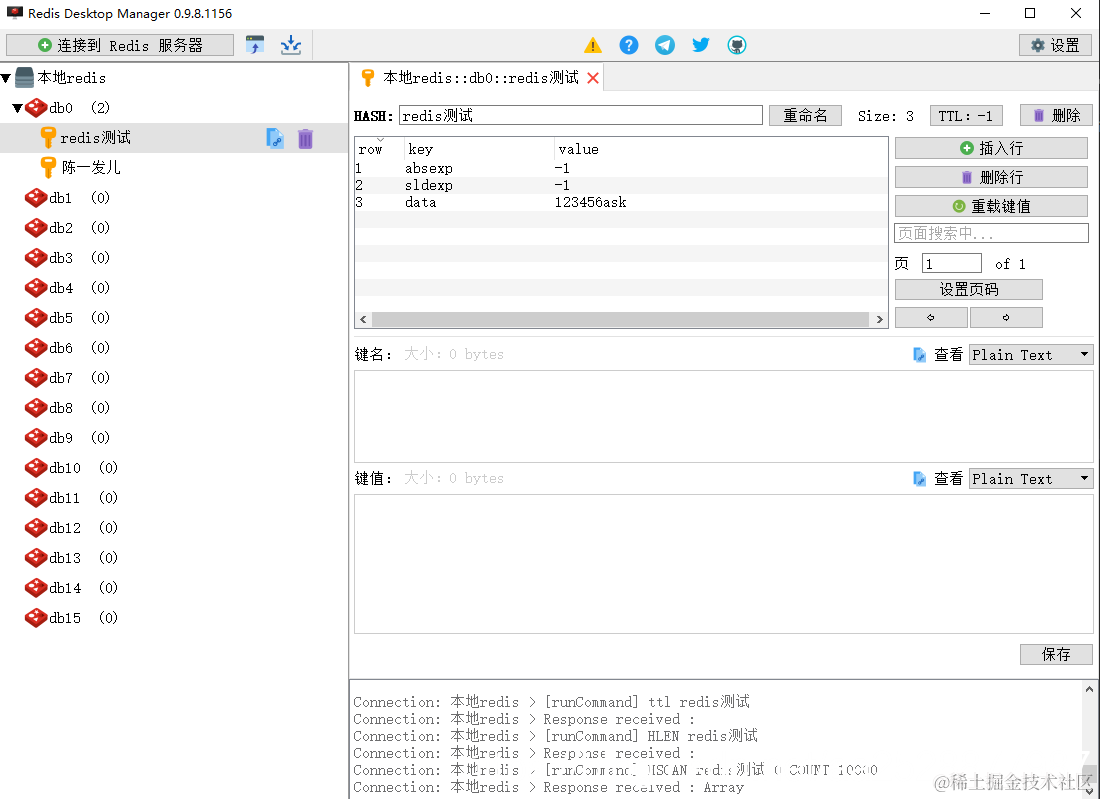This screenshot has height=799, width=1100.
Task: Click the db6 database icon
Action: coord(36,348)
